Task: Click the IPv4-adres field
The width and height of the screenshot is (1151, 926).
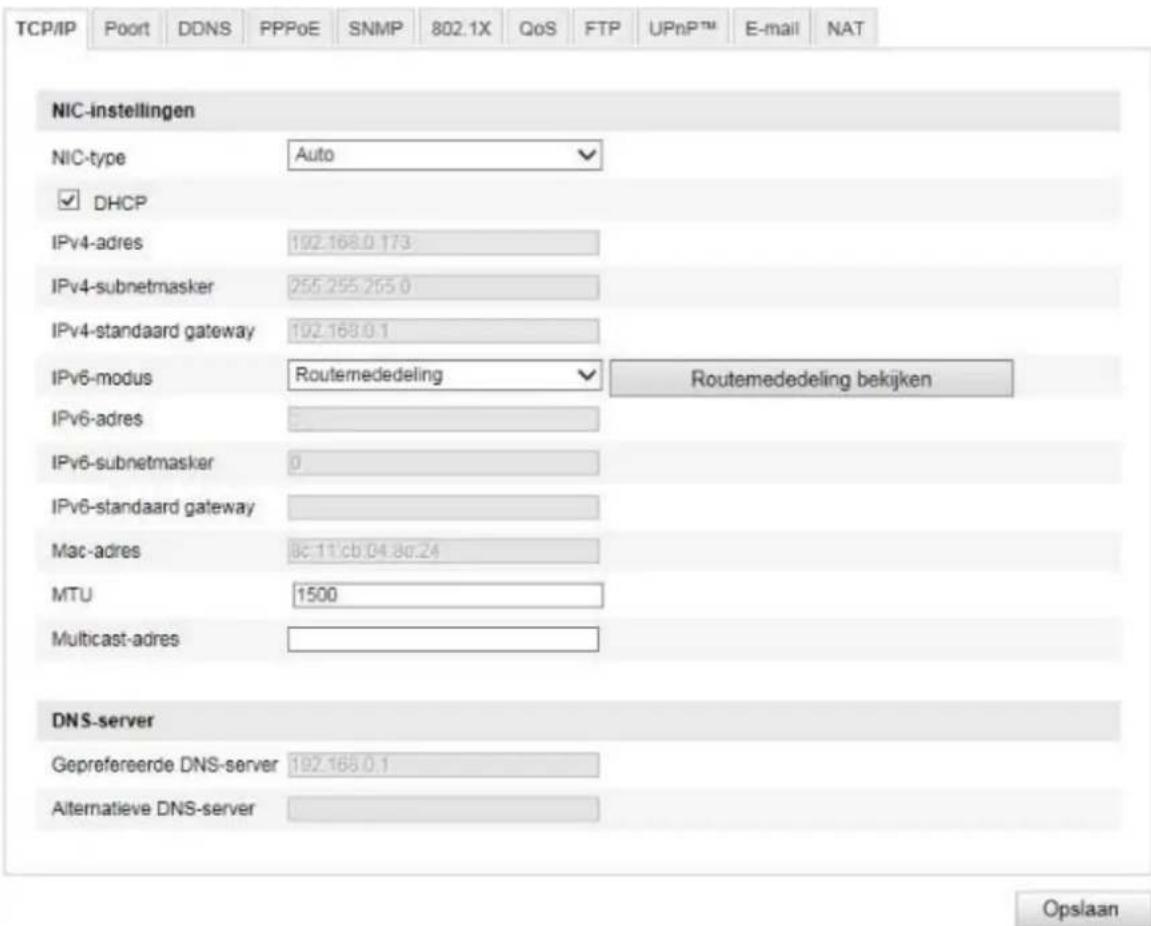Action: point(443,243)
